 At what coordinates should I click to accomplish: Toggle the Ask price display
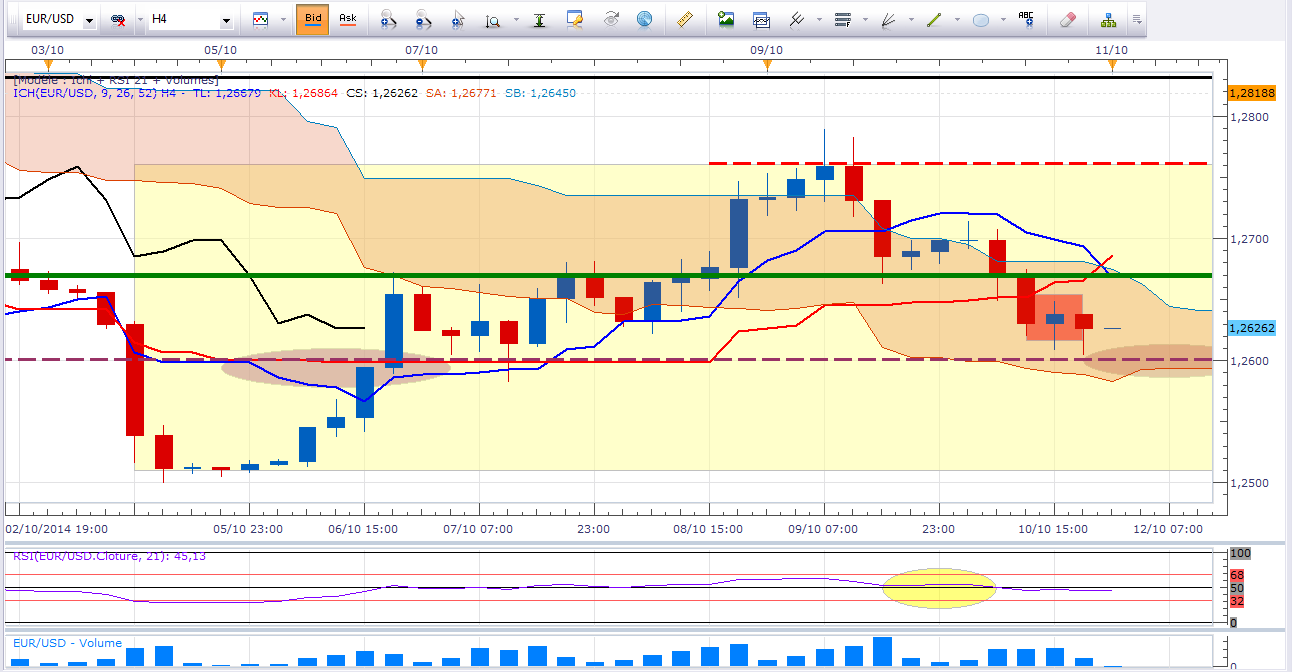click(x=347, y=19)
